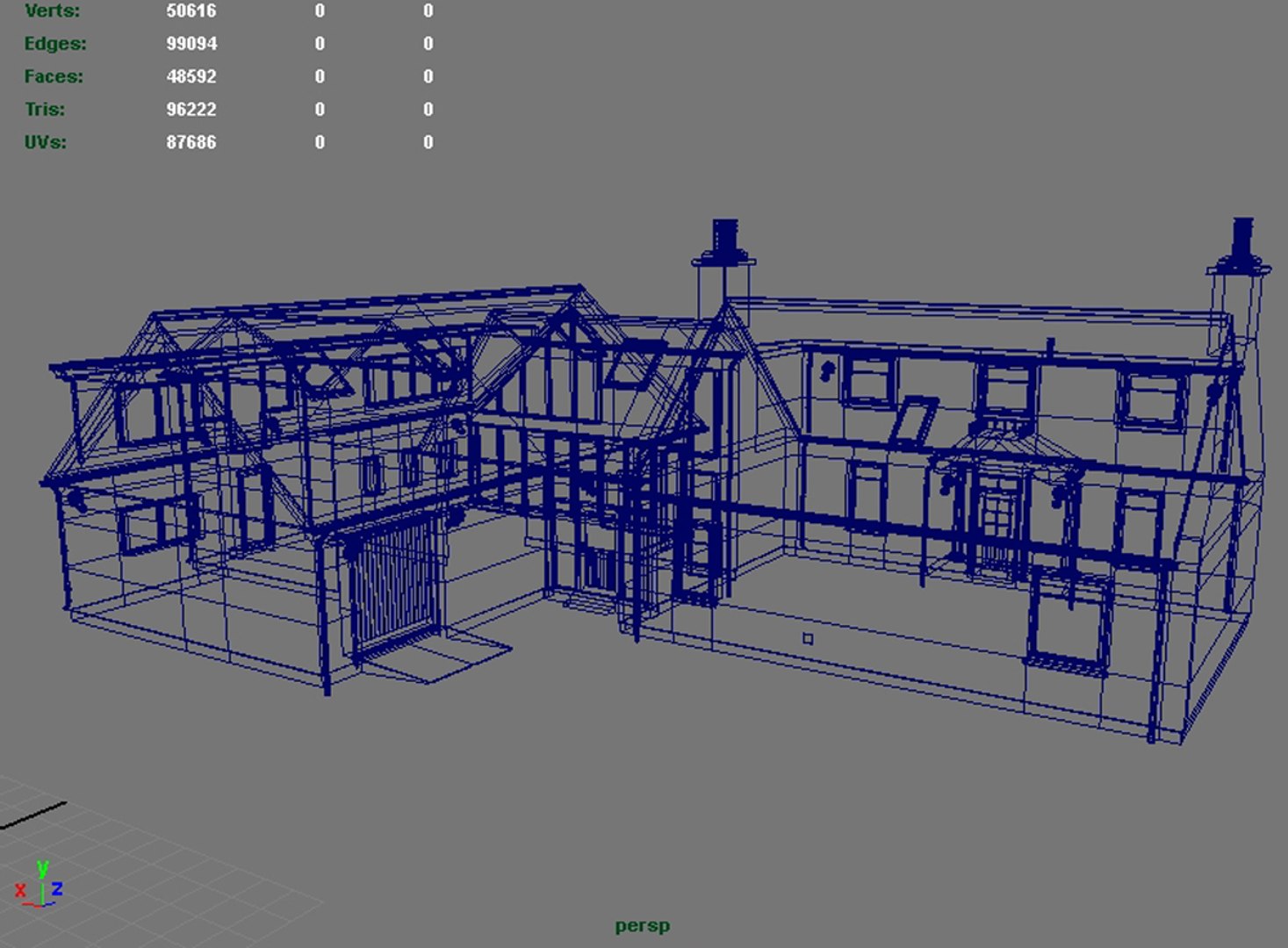Image resolution: width=1288 pixels, height=948 pixels.
Task: Click the Verts label in the heads-up display
Action: 52,11
